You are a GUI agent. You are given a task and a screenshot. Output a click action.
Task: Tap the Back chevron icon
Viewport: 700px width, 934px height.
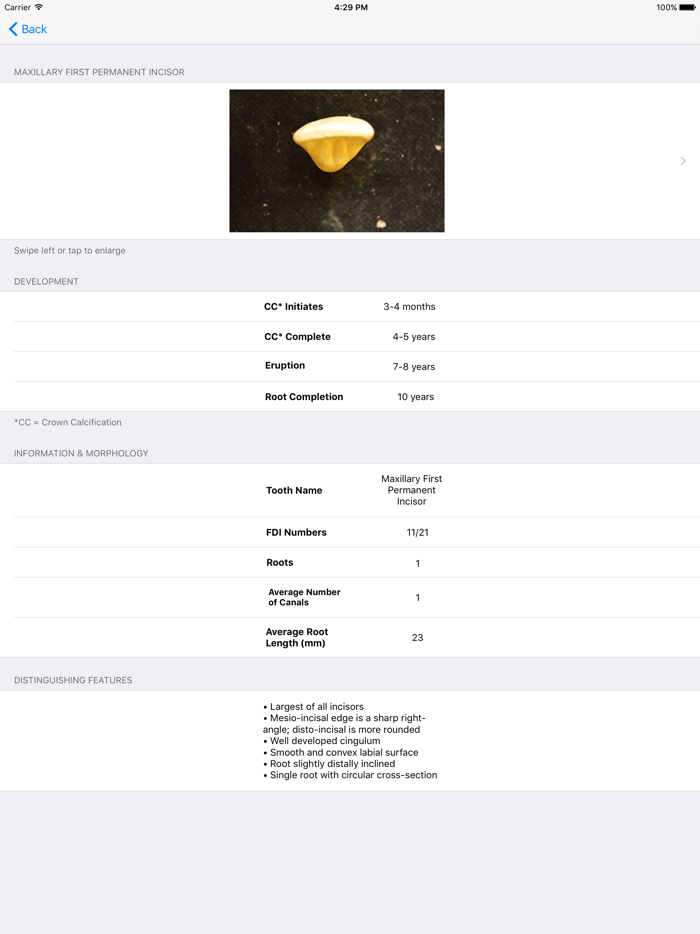(11, 30)
